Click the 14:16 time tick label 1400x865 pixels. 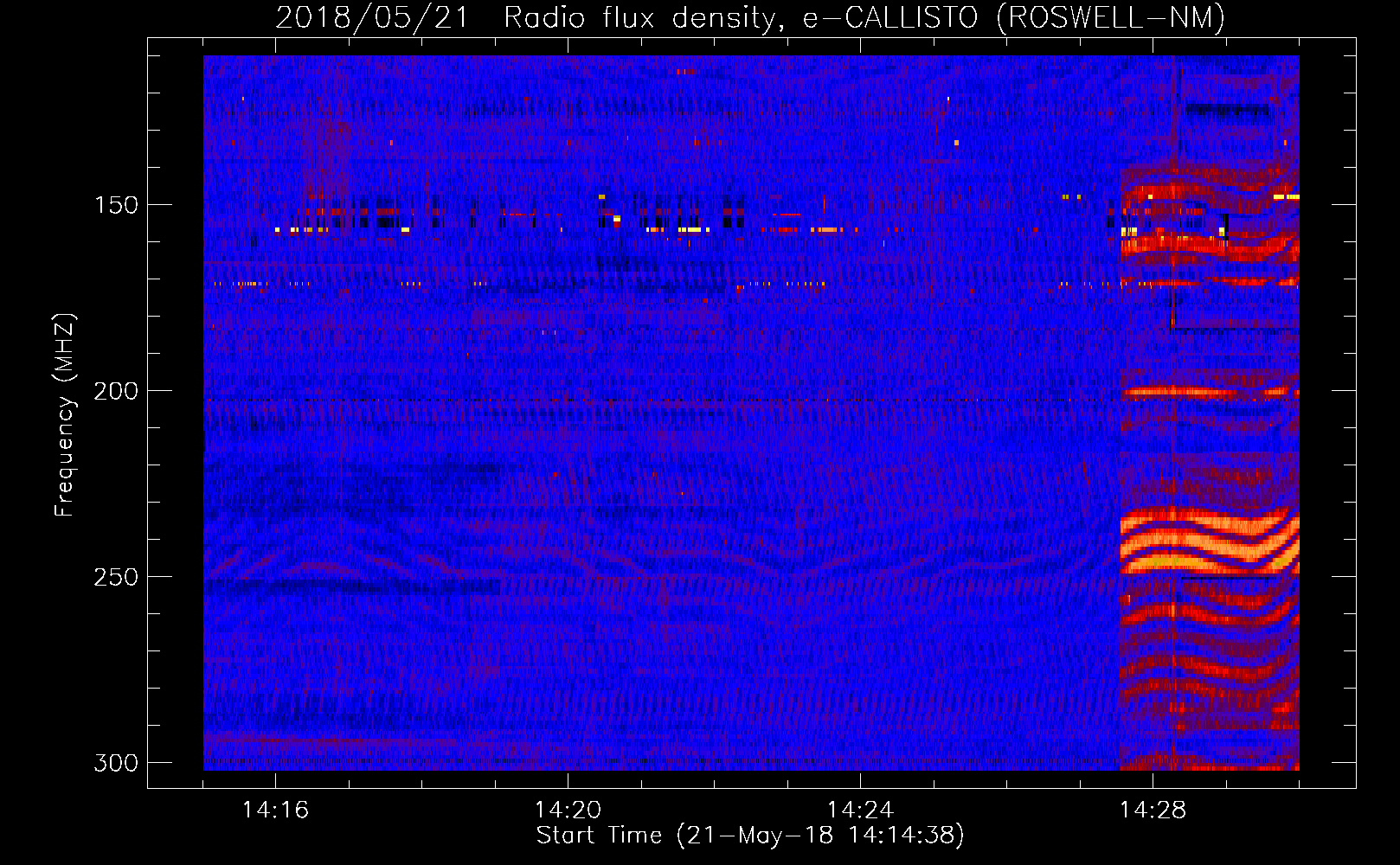pos(275,810)
